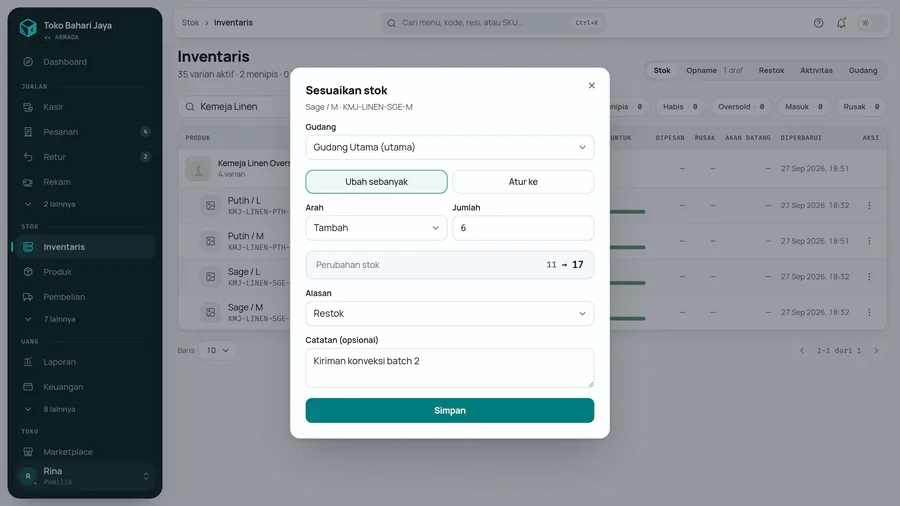Click the Retur badge showing 2
This screenshot has width=900, height=506.
145,157
